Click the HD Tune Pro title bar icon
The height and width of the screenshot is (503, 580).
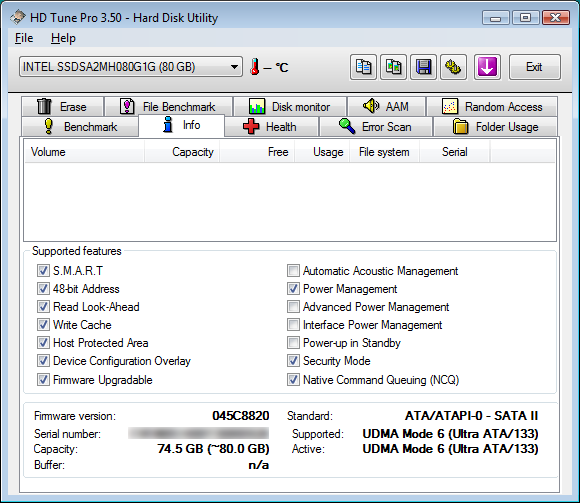(x=18, y=17)
